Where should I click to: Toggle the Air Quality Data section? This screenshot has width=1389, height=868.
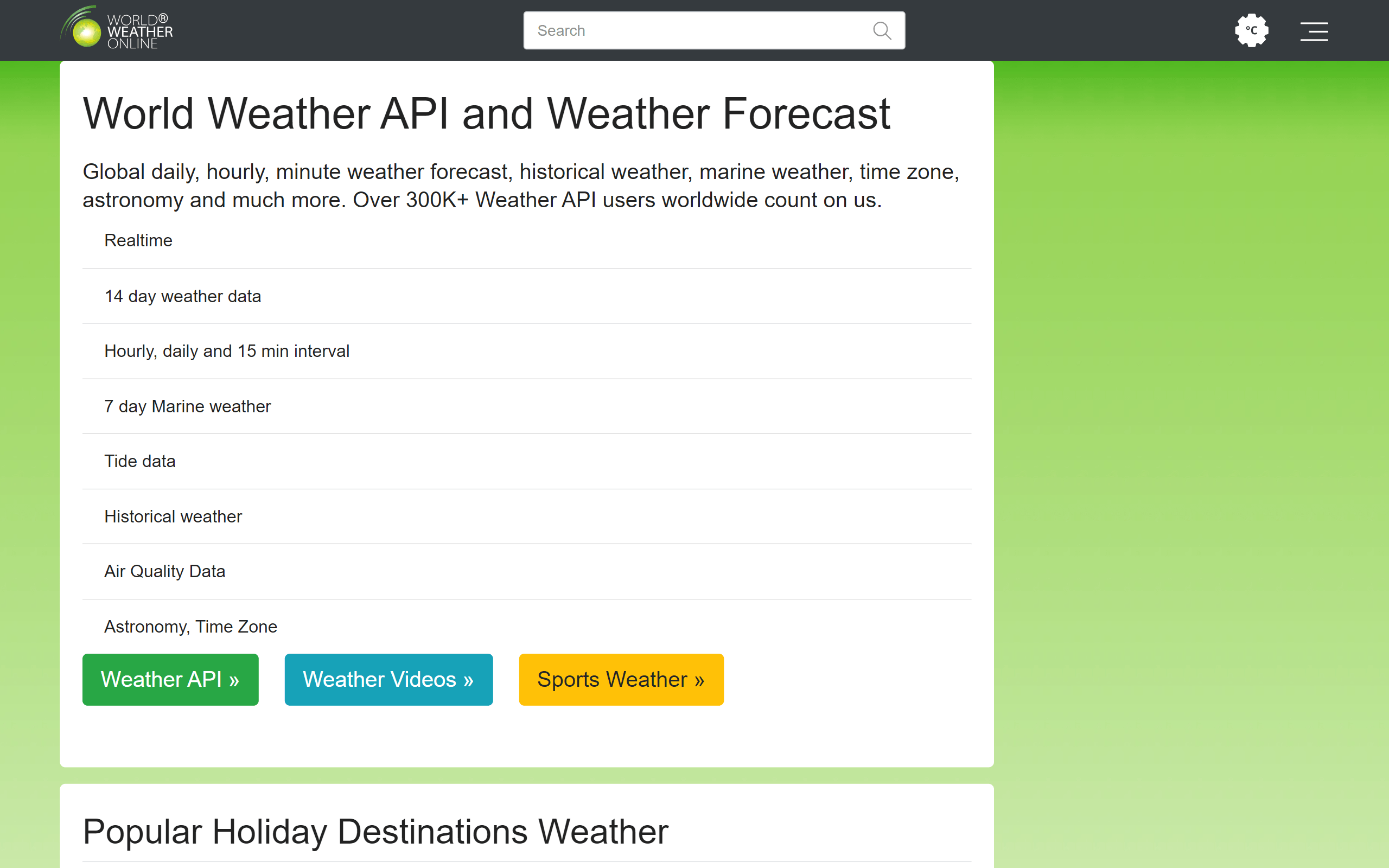(165, 571)
